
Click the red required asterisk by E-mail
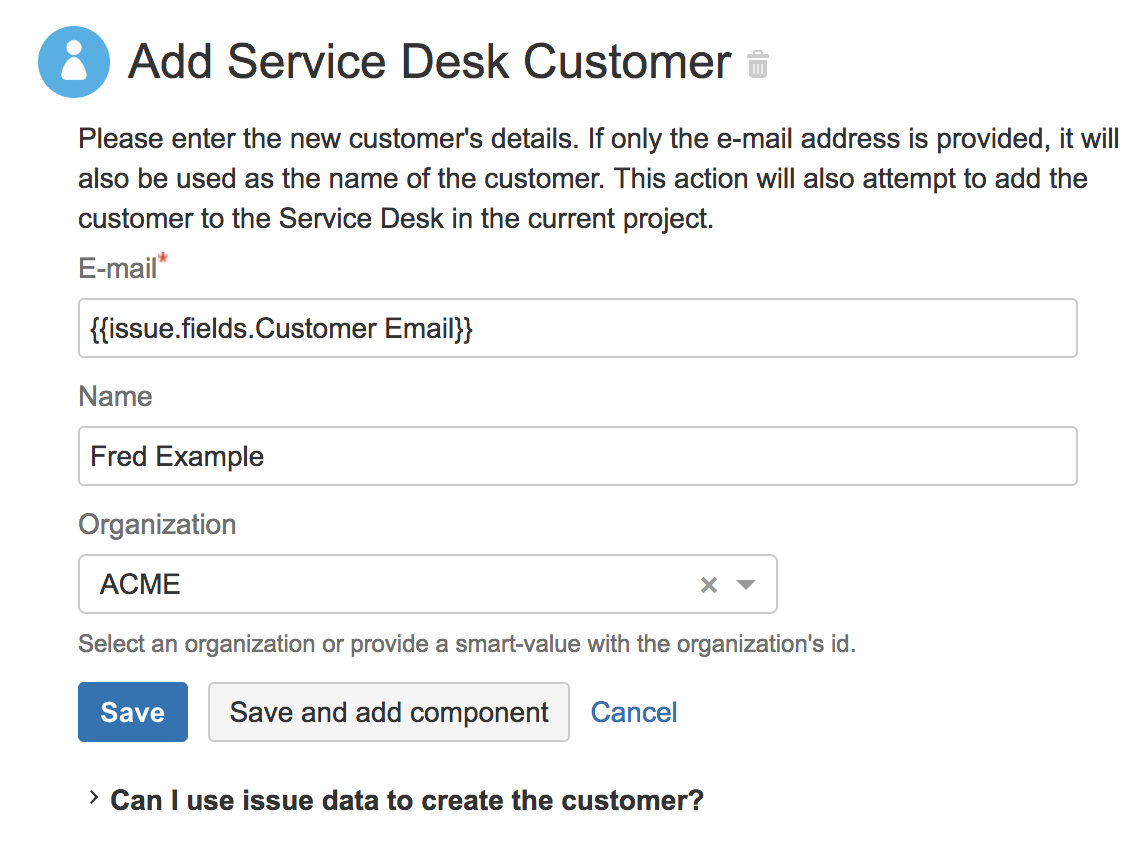[163, 262]
